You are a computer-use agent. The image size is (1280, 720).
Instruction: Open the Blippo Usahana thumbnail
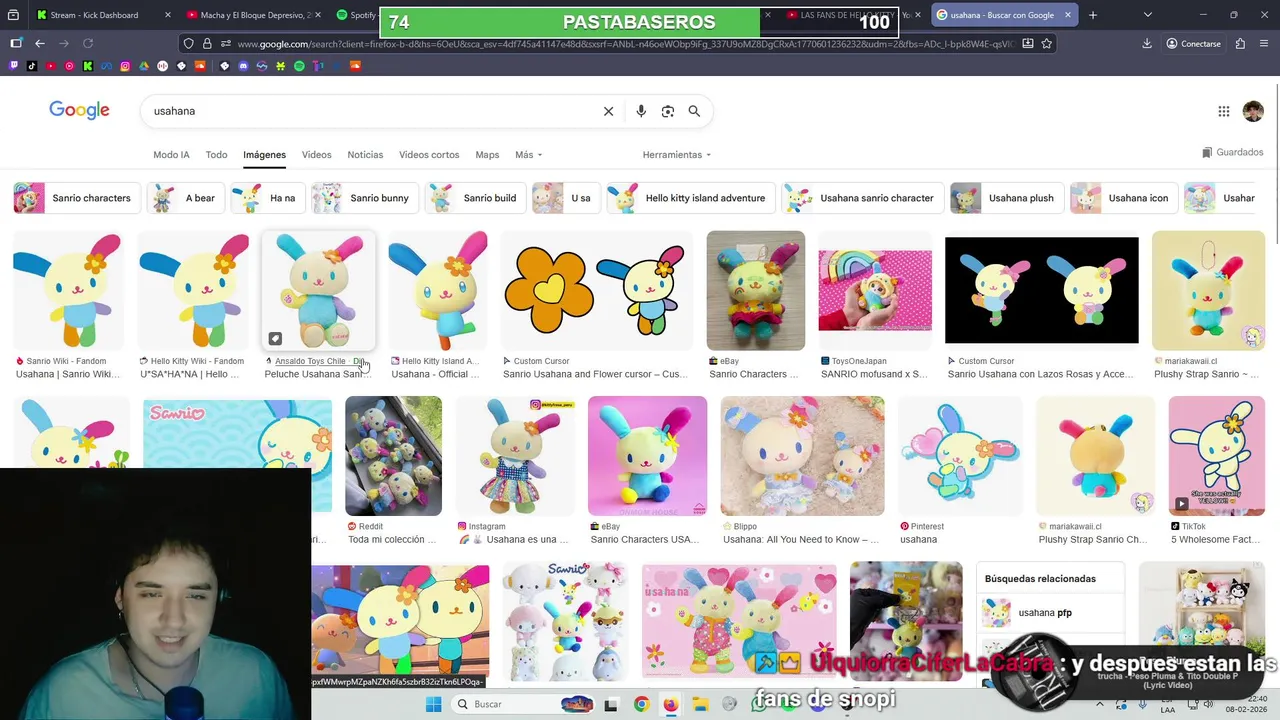(x=802, y=456)
